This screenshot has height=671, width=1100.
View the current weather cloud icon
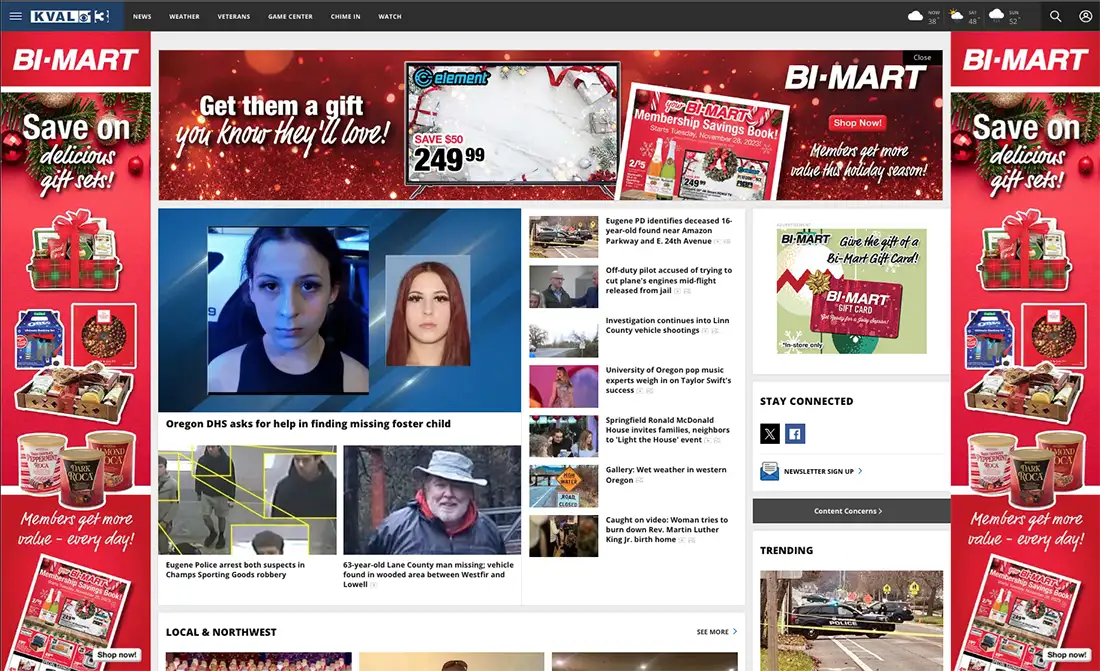click(915, 15)
